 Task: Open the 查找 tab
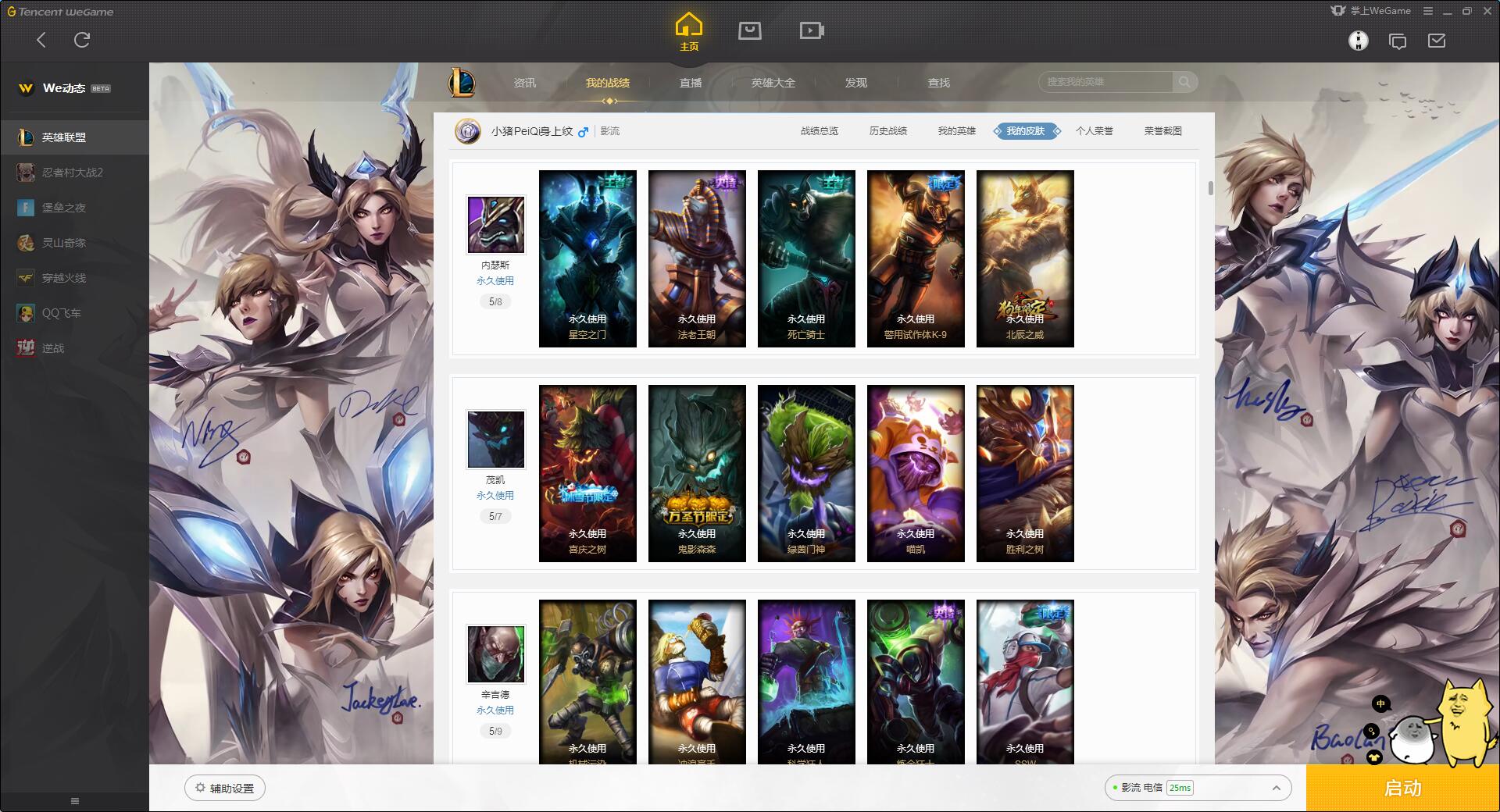(939, 83)
